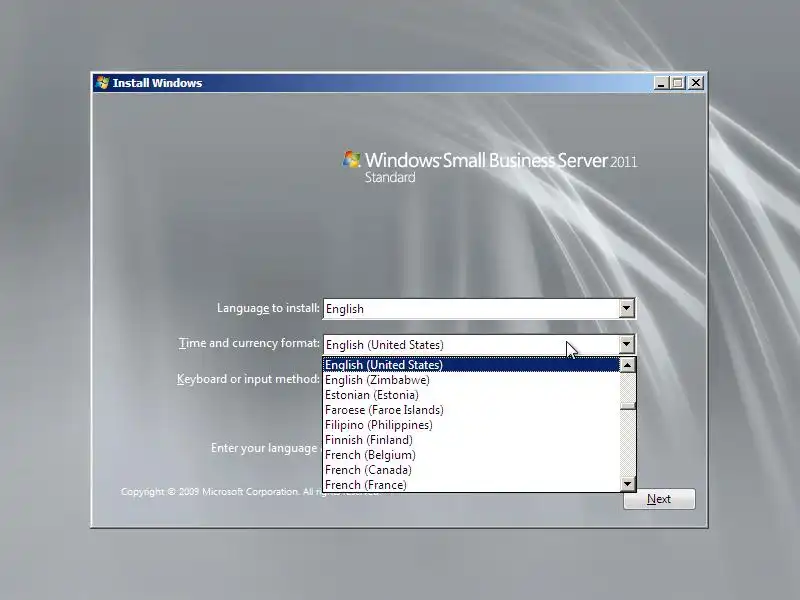This screenshot has height=600, width=800.
Task: Open the Language to install dropdown arrow
Action: click(x=627, y=308)
